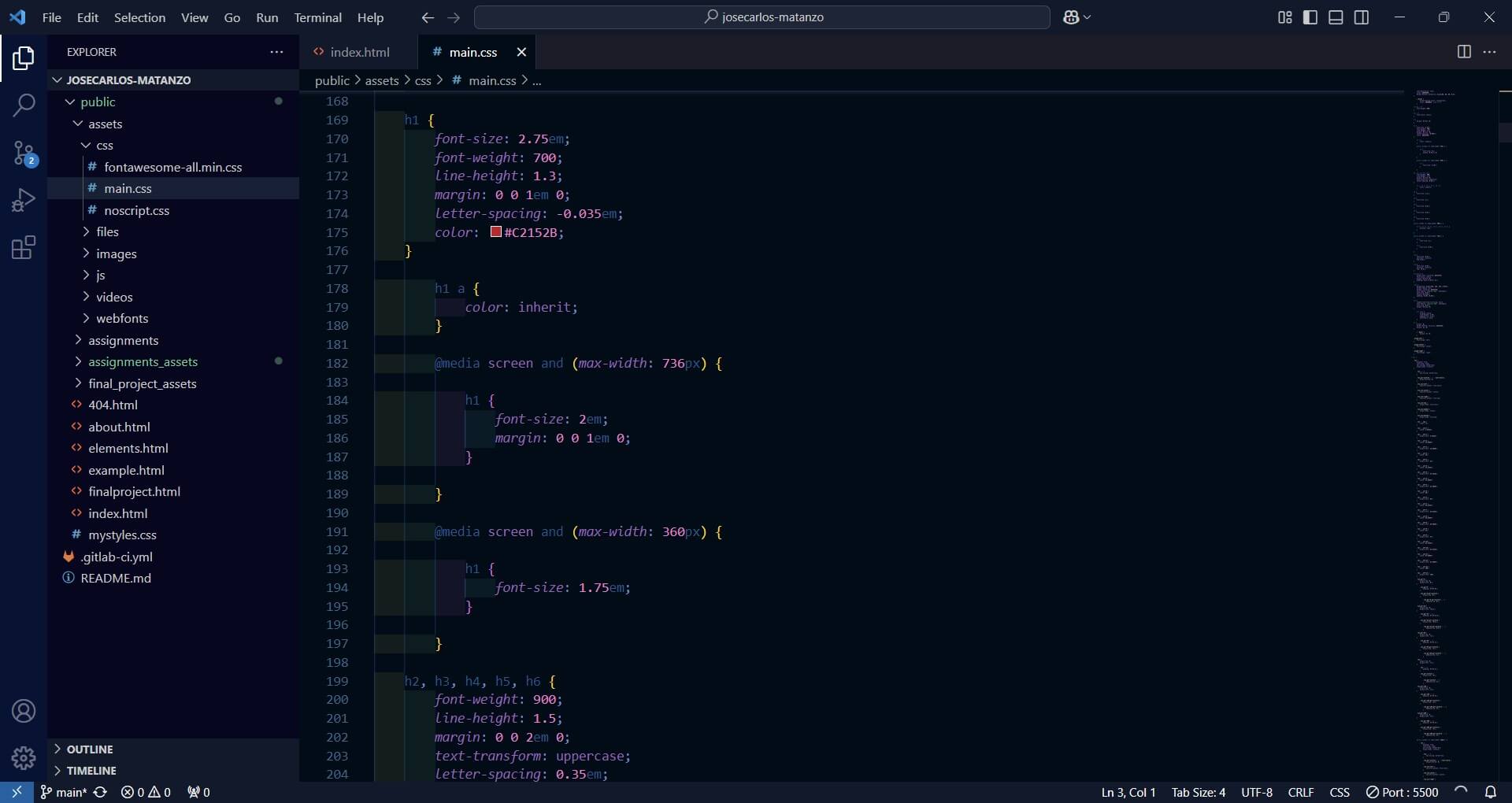Go forward navigation arrow
Viewport: 1512px width, 803px height.
(x=454, y=17)
